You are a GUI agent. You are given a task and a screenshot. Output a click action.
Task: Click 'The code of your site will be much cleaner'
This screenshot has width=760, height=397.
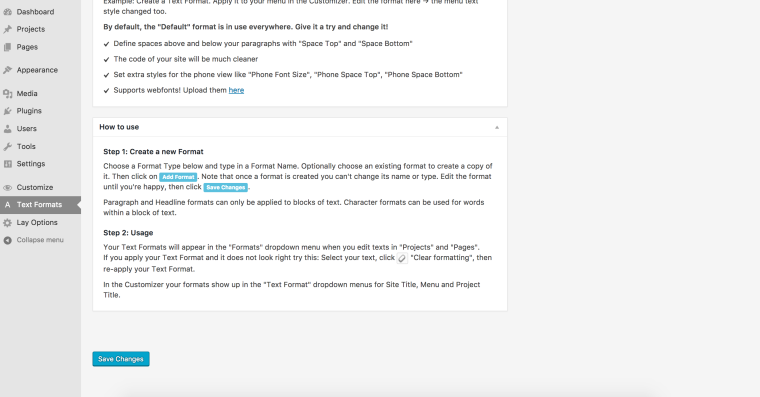(x=186, y=59)
